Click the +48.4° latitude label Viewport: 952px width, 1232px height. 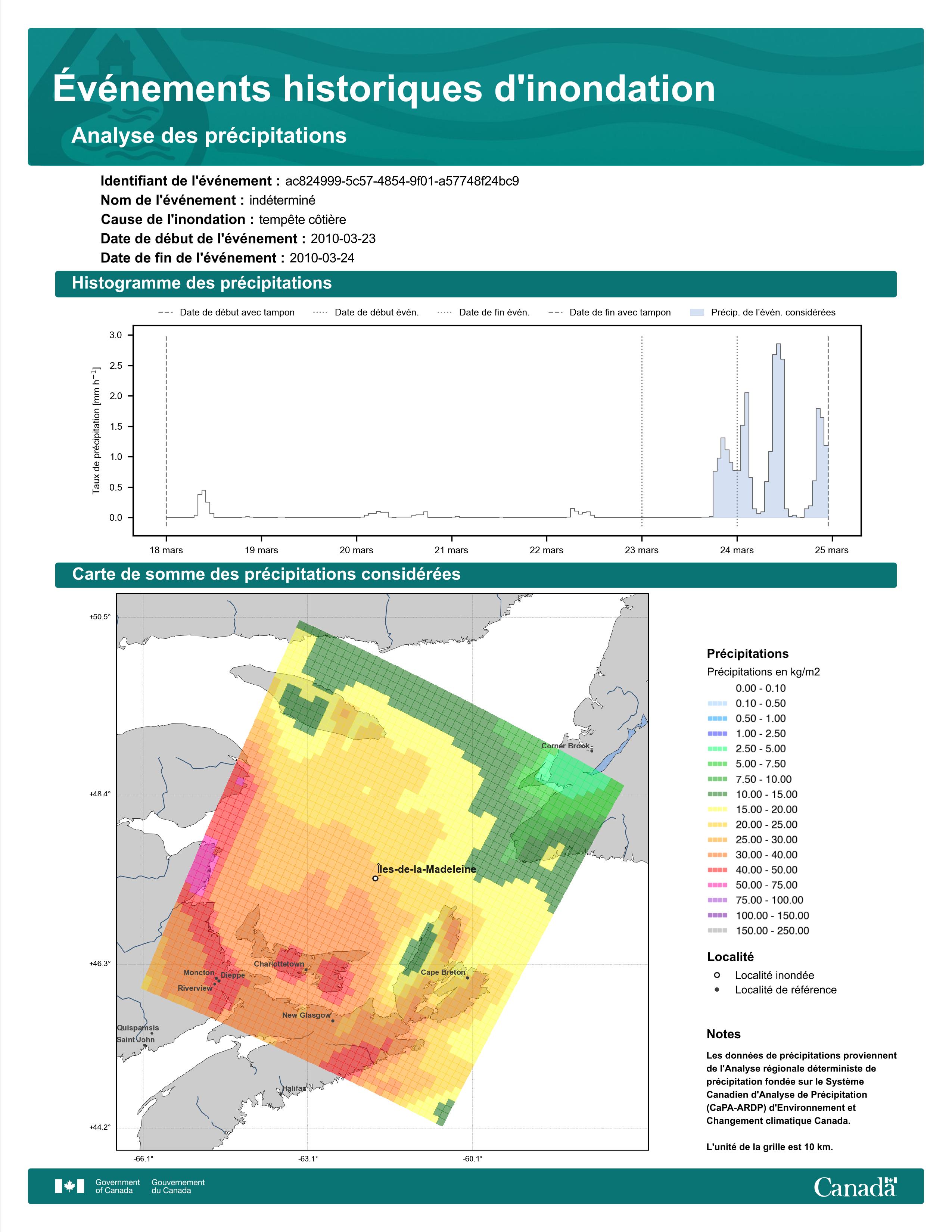[100, 794]
